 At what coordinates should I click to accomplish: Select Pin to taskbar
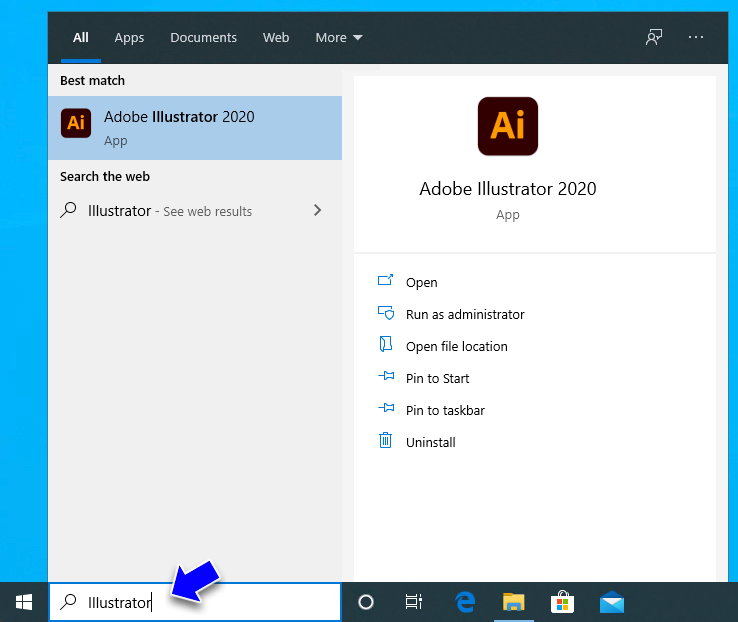pos(445,410)
